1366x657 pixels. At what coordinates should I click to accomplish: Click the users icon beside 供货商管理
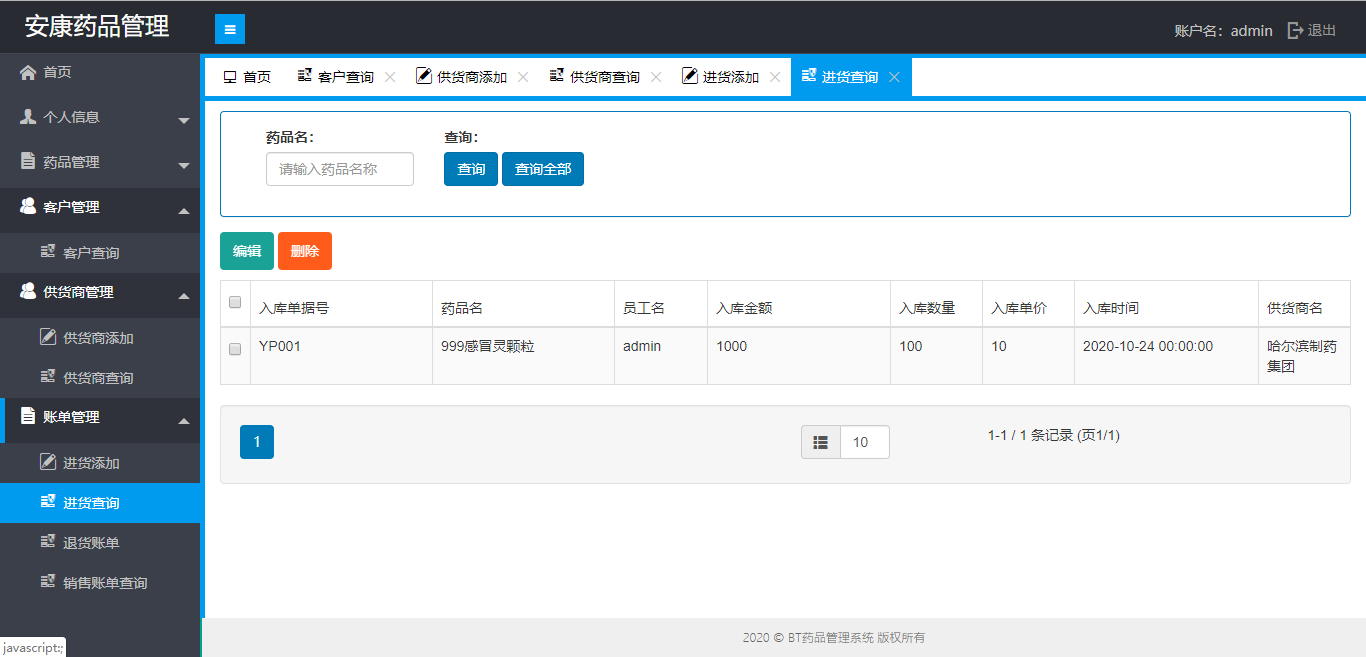coord(28,291)
